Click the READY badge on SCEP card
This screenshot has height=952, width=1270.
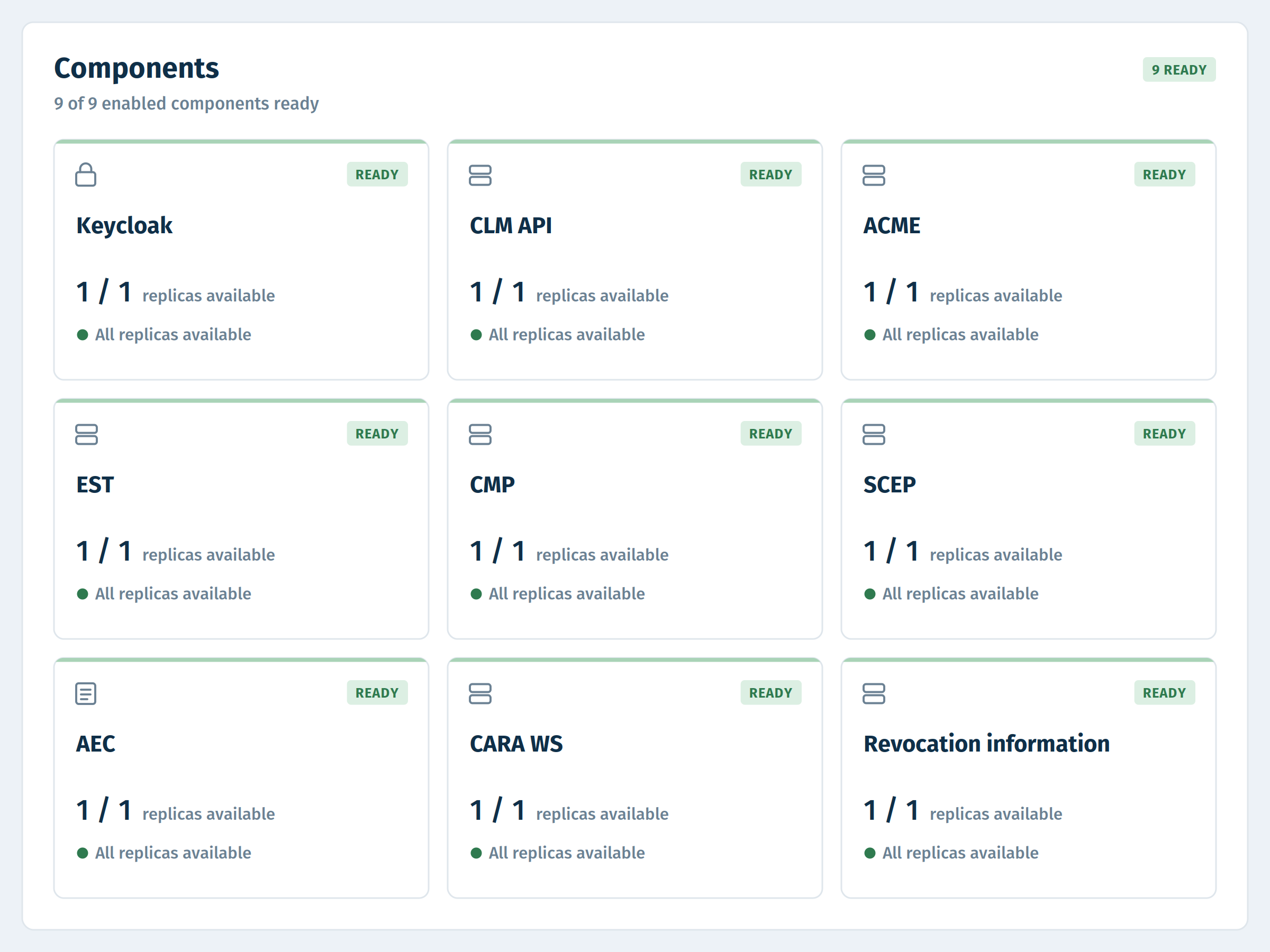click(1164, 434)
